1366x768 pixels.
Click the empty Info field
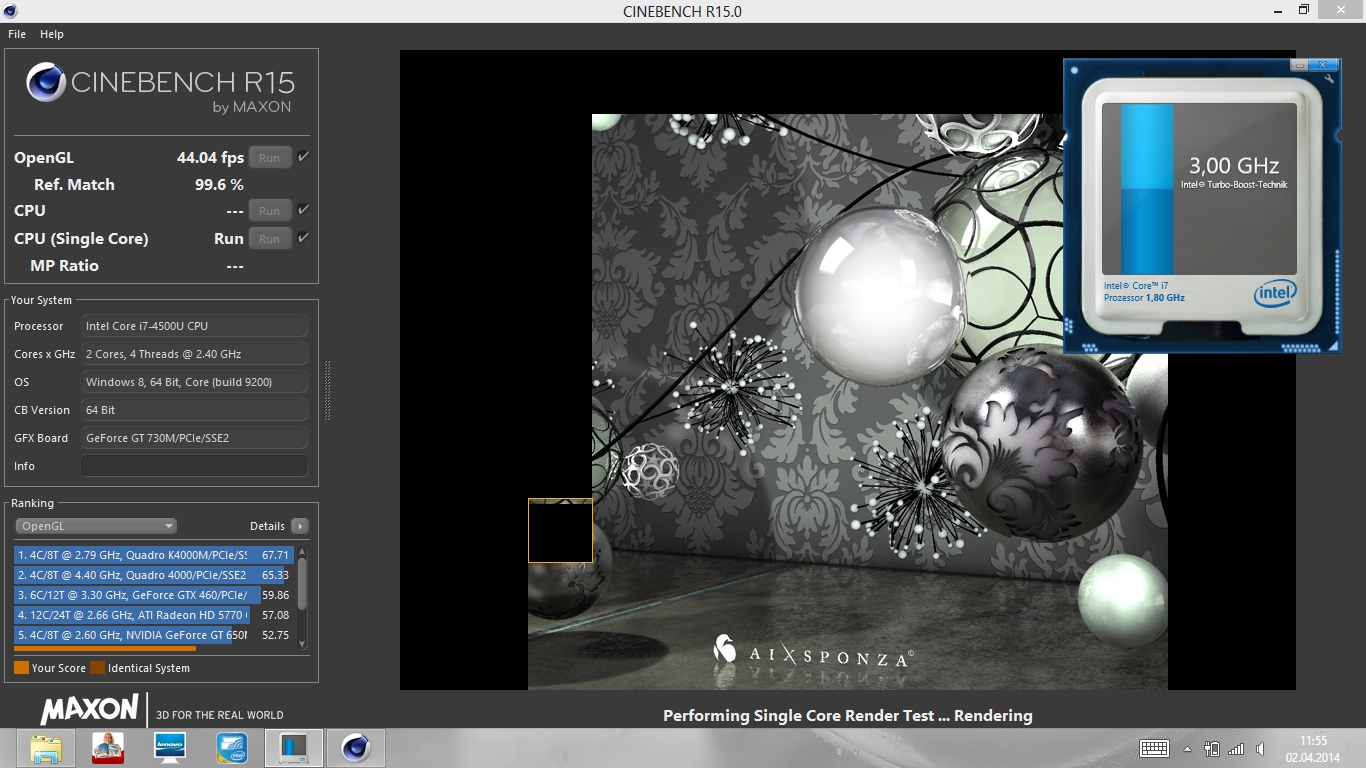coord(194,466)
